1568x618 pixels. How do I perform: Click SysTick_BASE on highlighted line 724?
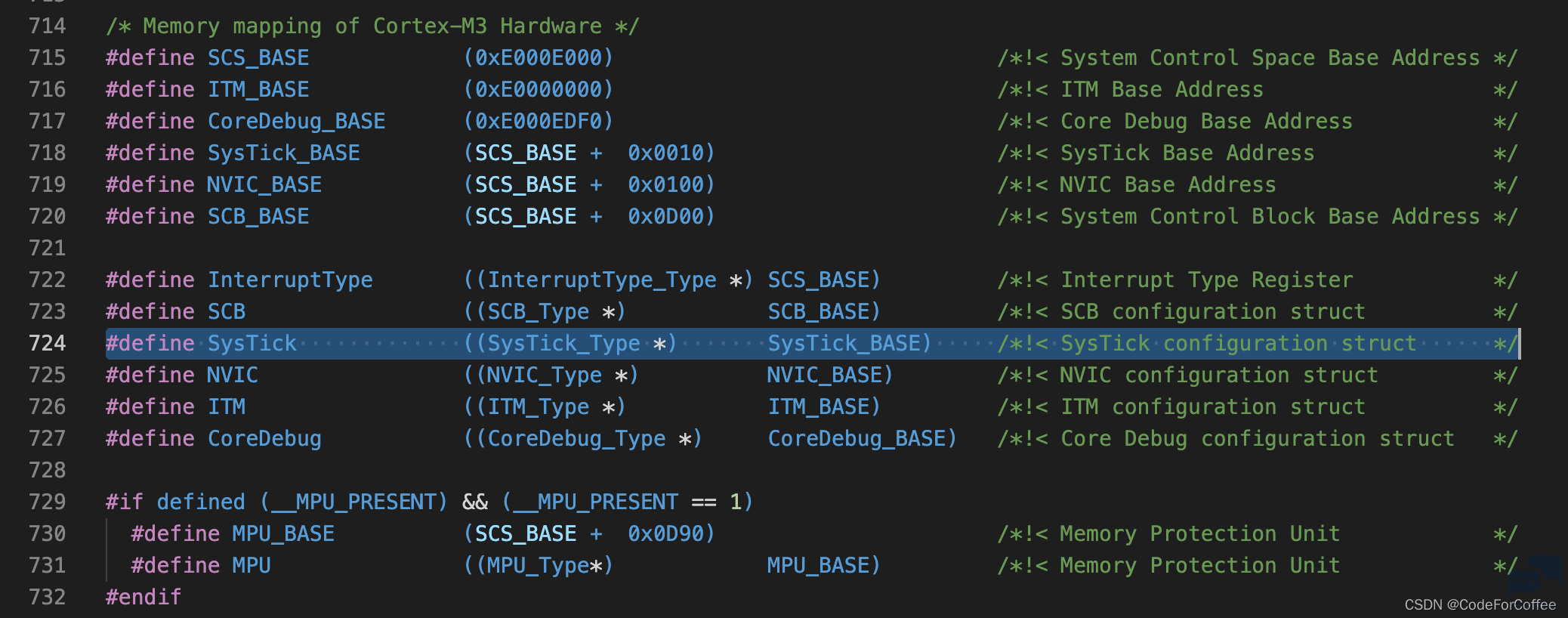coord(844,344)
